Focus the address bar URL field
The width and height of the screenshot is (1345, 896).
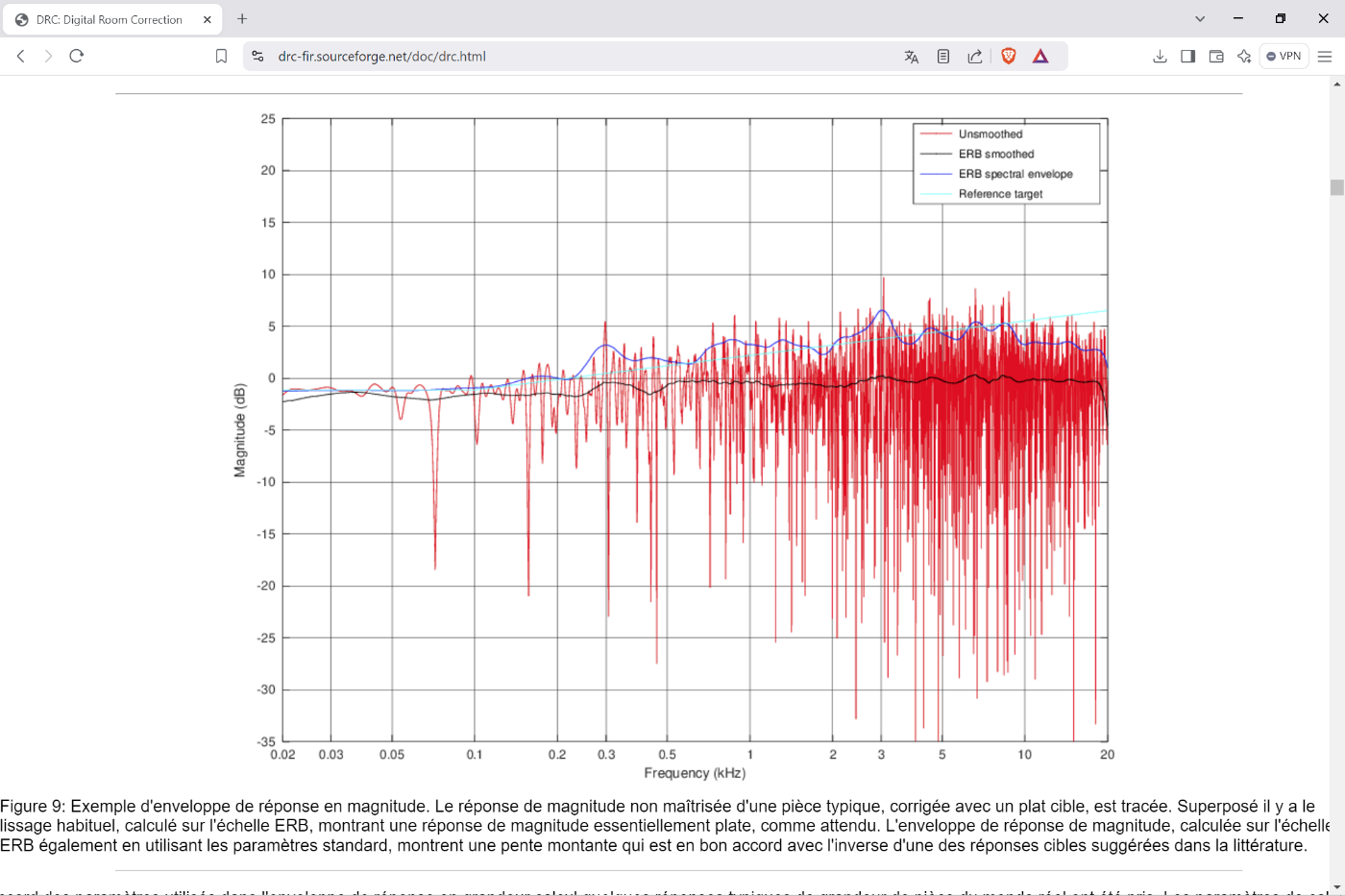(576, 57)
